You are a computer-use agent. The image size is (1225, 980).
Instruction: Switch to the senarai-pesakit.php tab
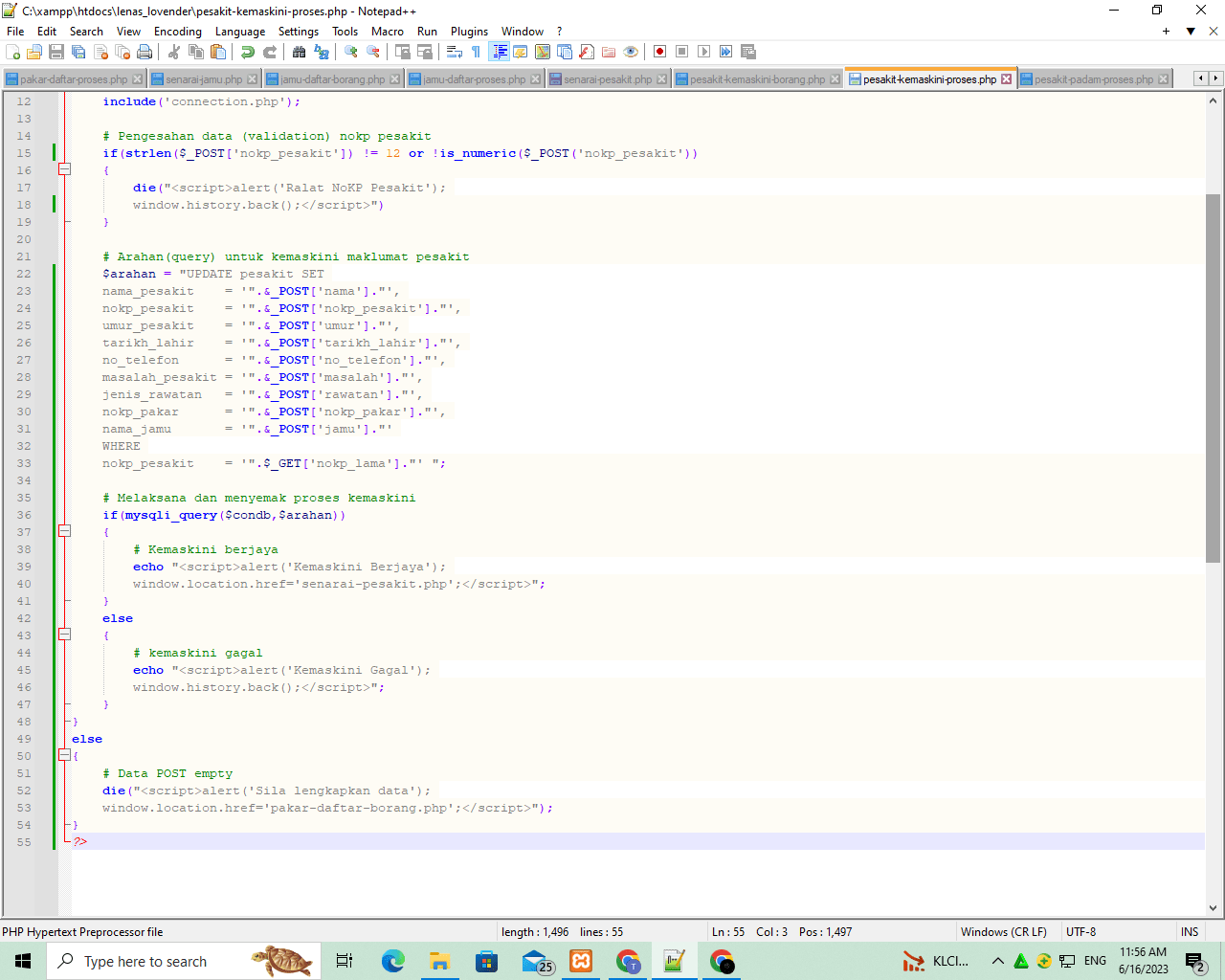pyautogui.click(x=608, y=79)
